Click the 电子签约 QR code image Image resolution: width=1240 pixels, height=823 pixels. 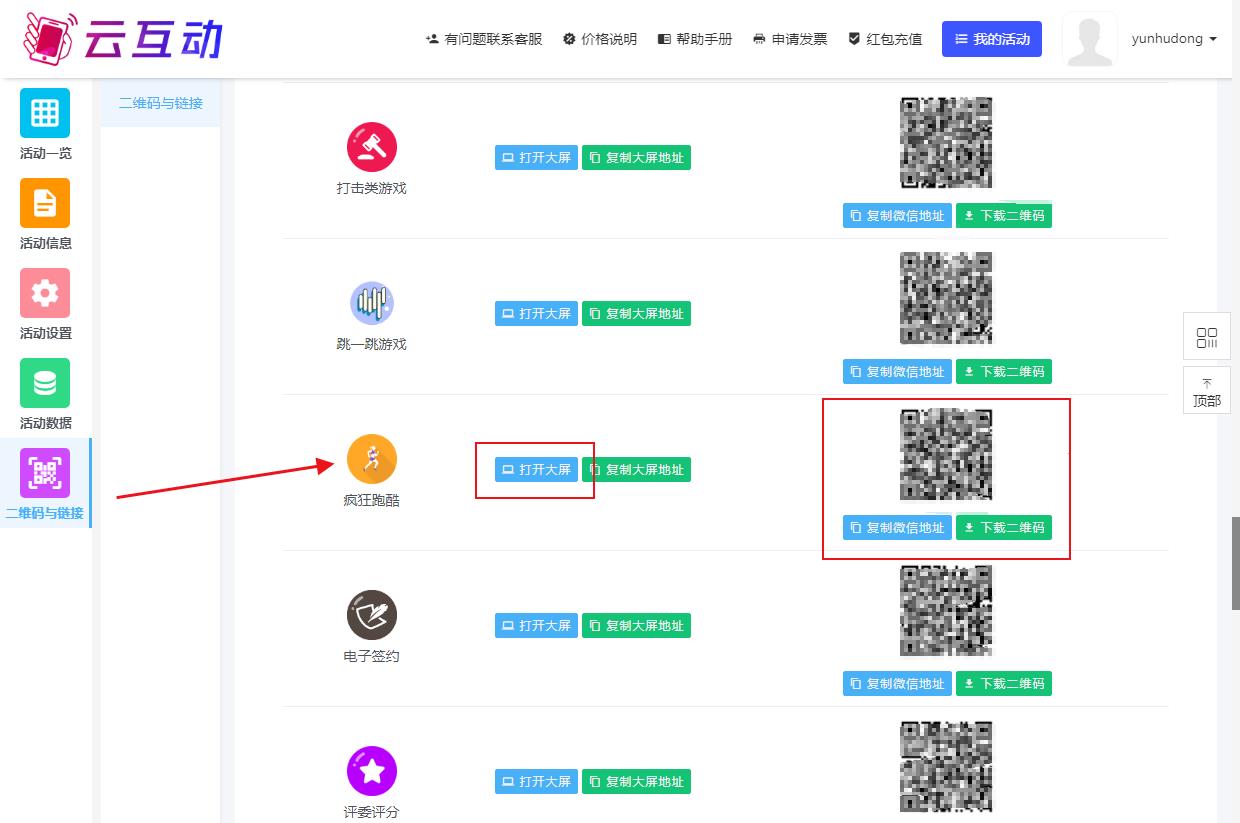coord(947,611)
